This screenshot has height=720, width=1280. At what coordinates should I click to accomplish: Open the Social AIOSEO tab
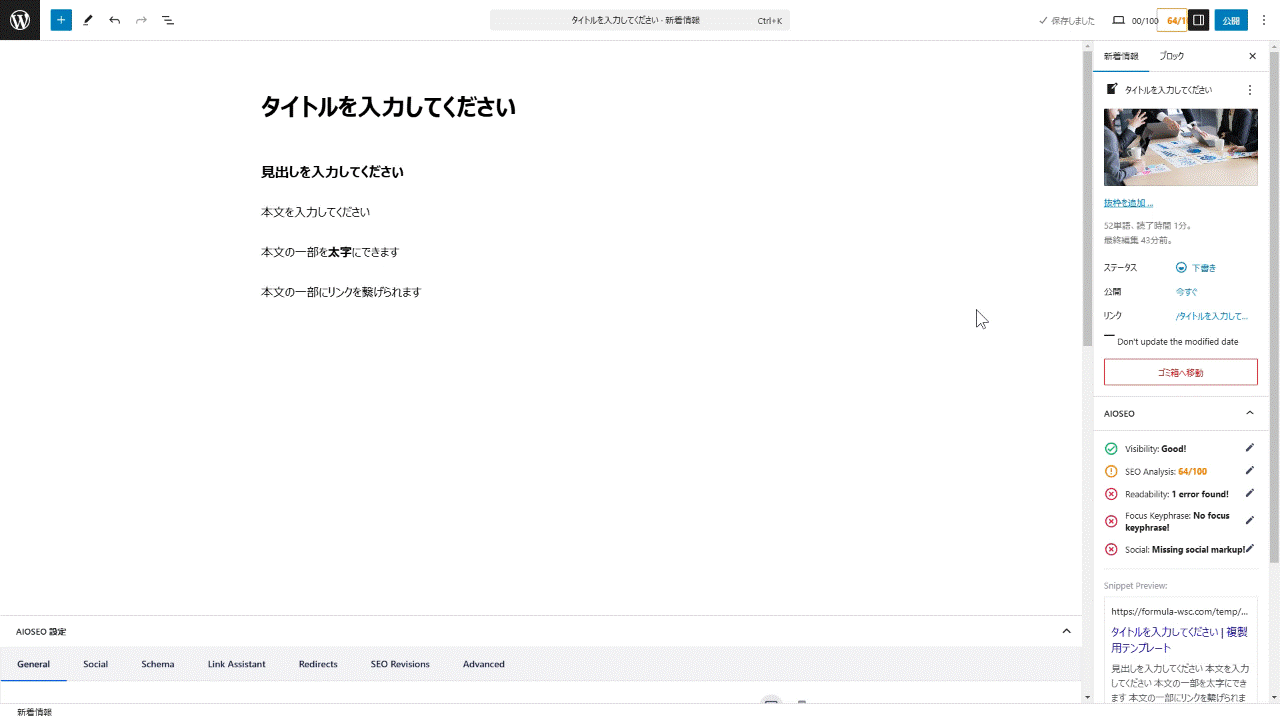(96, 664)
